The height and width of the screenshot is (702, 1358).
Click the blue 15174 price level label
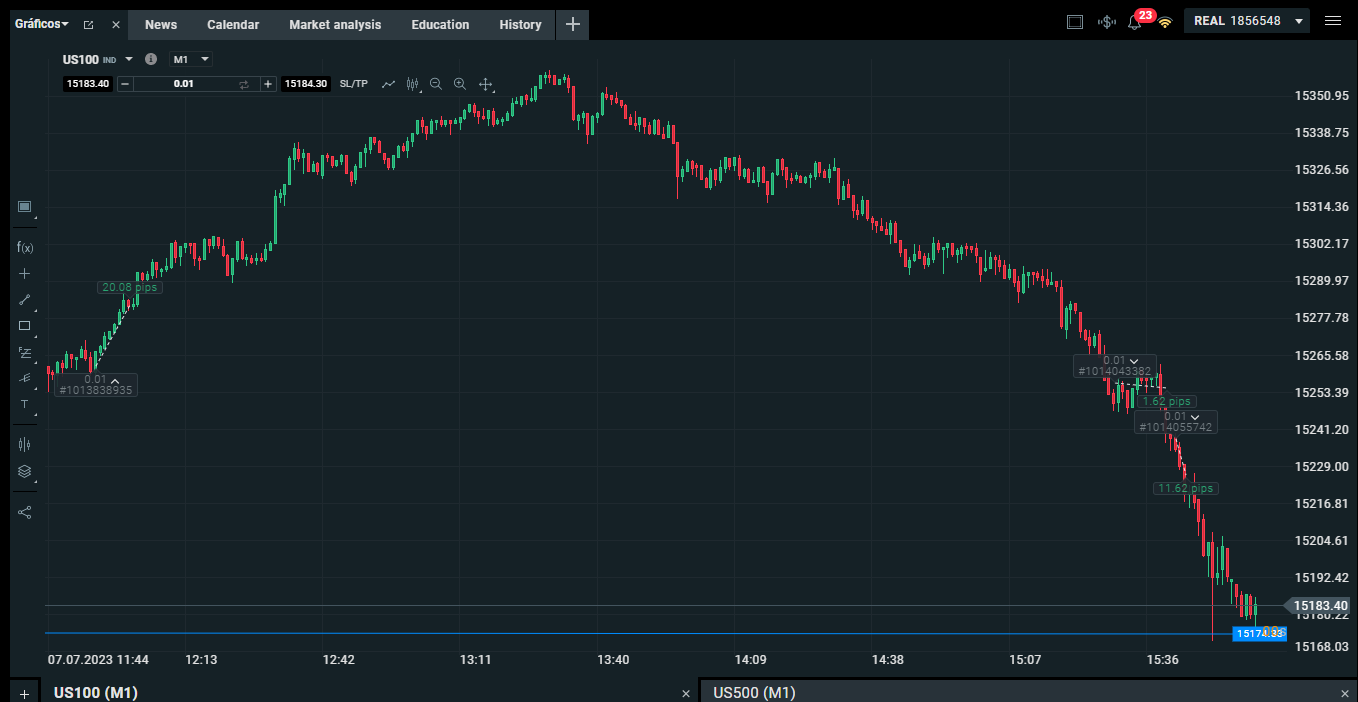point(1259,634)
